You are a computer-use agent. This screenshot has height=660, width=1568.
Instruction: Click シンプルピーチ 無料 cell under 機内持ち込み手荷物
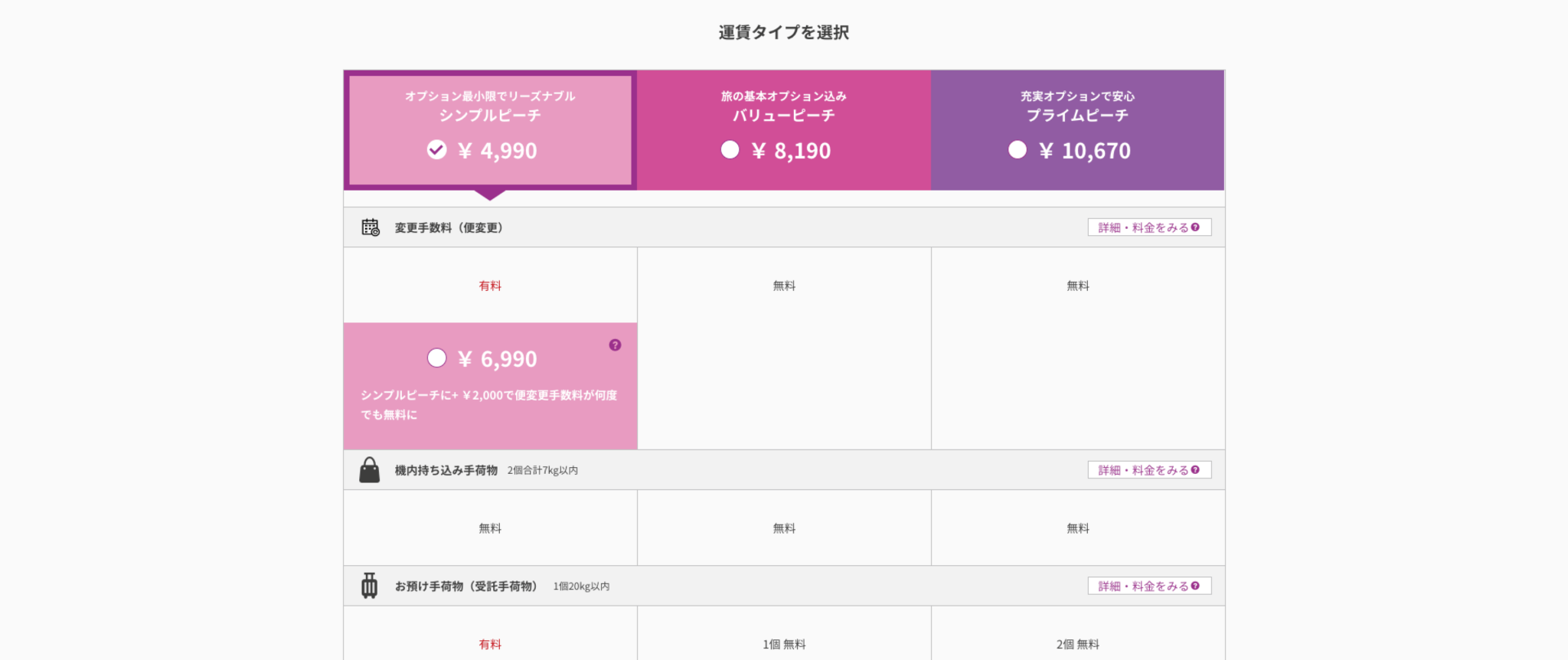pos(490,528)
